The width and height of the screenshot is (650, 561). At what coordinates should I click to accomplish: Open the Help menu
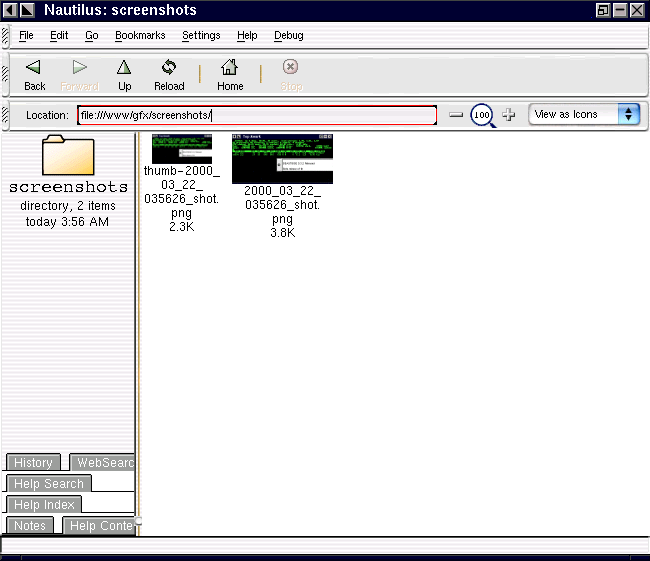(x=247, y=36)
